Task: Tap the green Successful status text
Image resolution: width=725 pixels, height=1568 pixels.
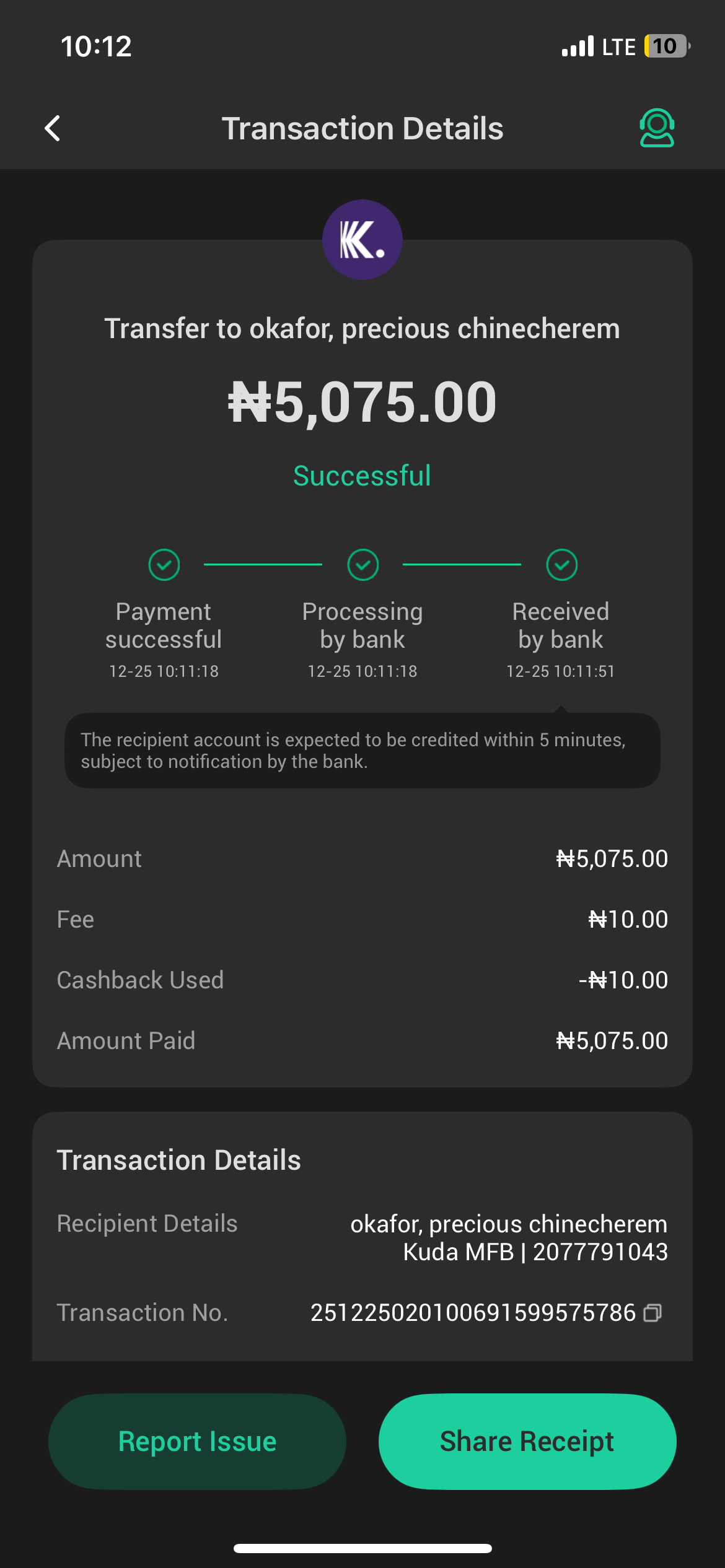Action: (362, 476)
